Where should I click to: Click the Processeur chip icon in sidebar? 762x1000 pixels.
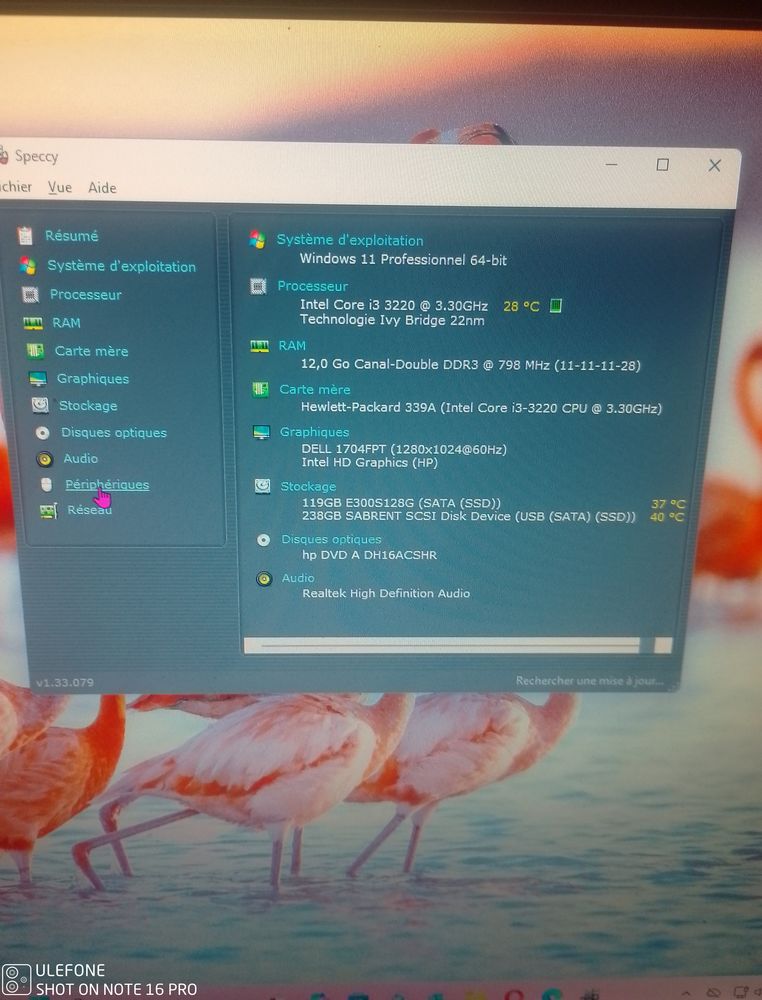pos(30,295)
